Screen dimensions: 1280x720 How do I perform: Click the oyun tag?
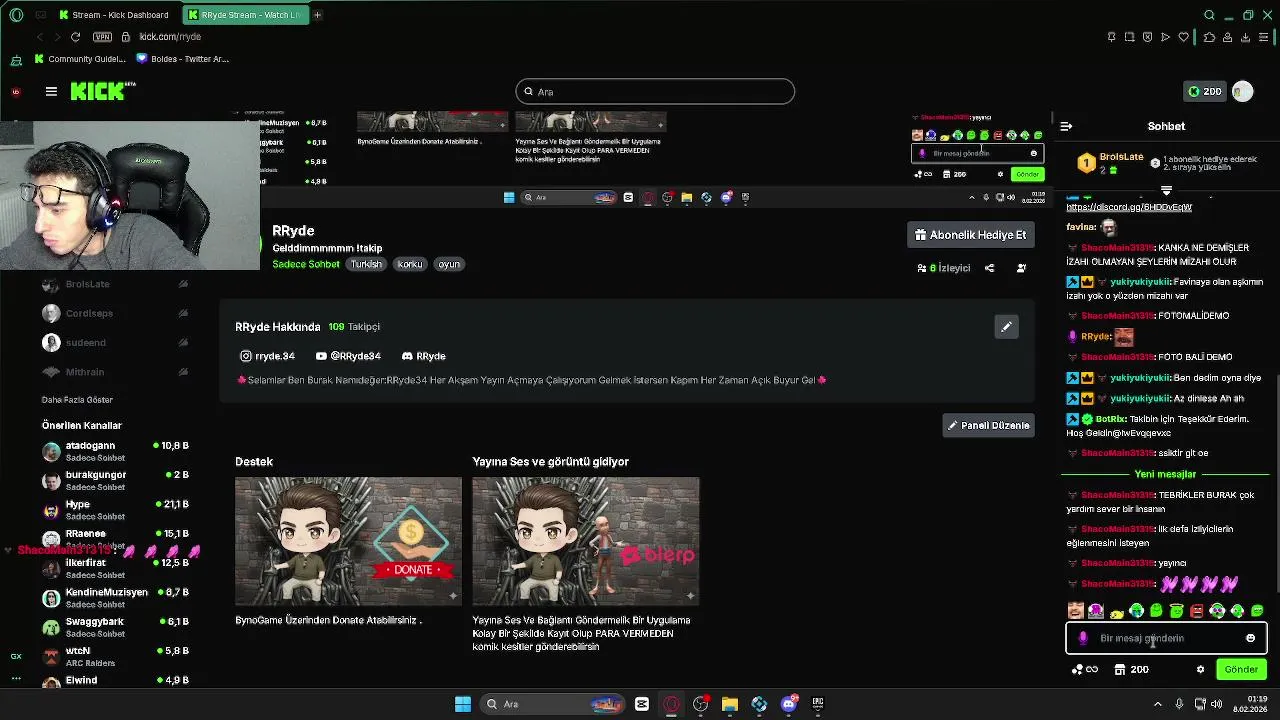tap(449, 264)
